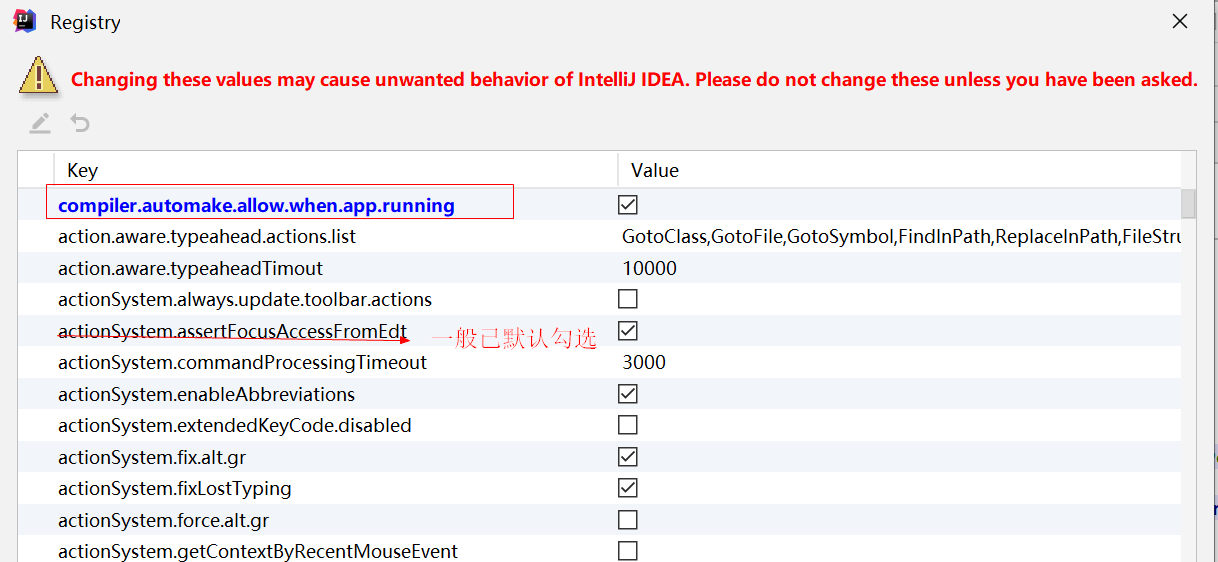Select action.aware.typeaheadTimout key
This screenshot has height=562, width=1218.
[190, 268]
